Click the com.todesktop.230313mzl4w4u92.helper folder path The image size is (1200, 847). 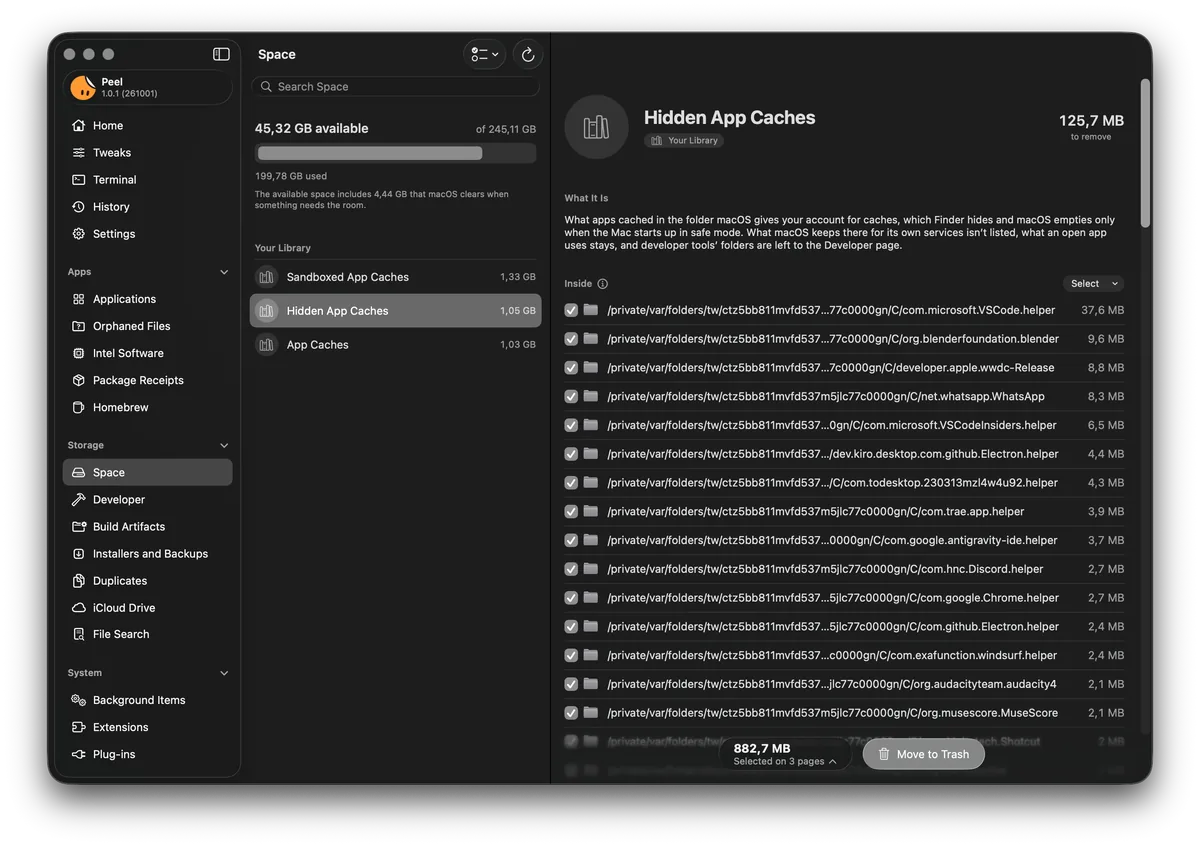click(832, 483)
